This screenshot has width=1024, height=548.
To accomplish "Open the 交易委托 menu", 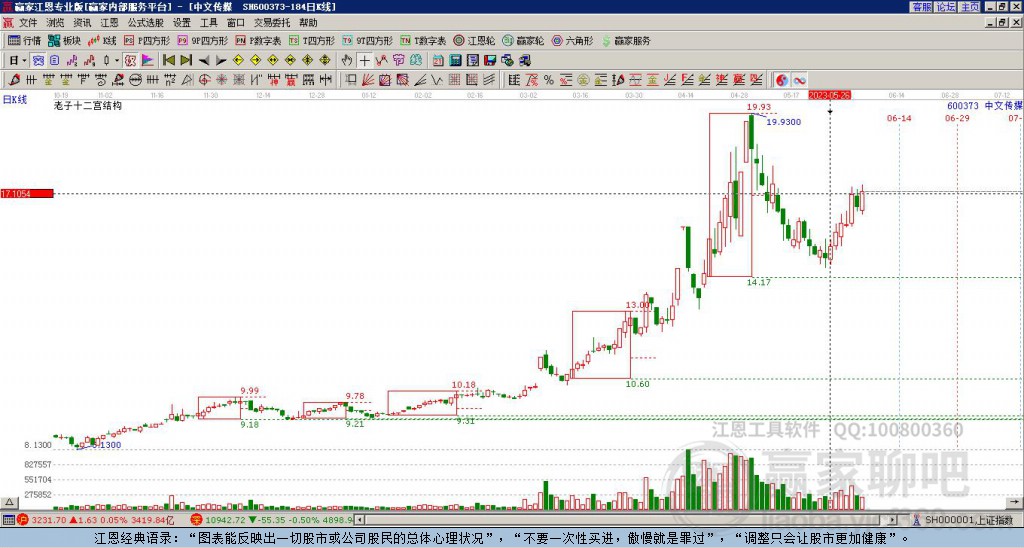I will tap(272, 23).
